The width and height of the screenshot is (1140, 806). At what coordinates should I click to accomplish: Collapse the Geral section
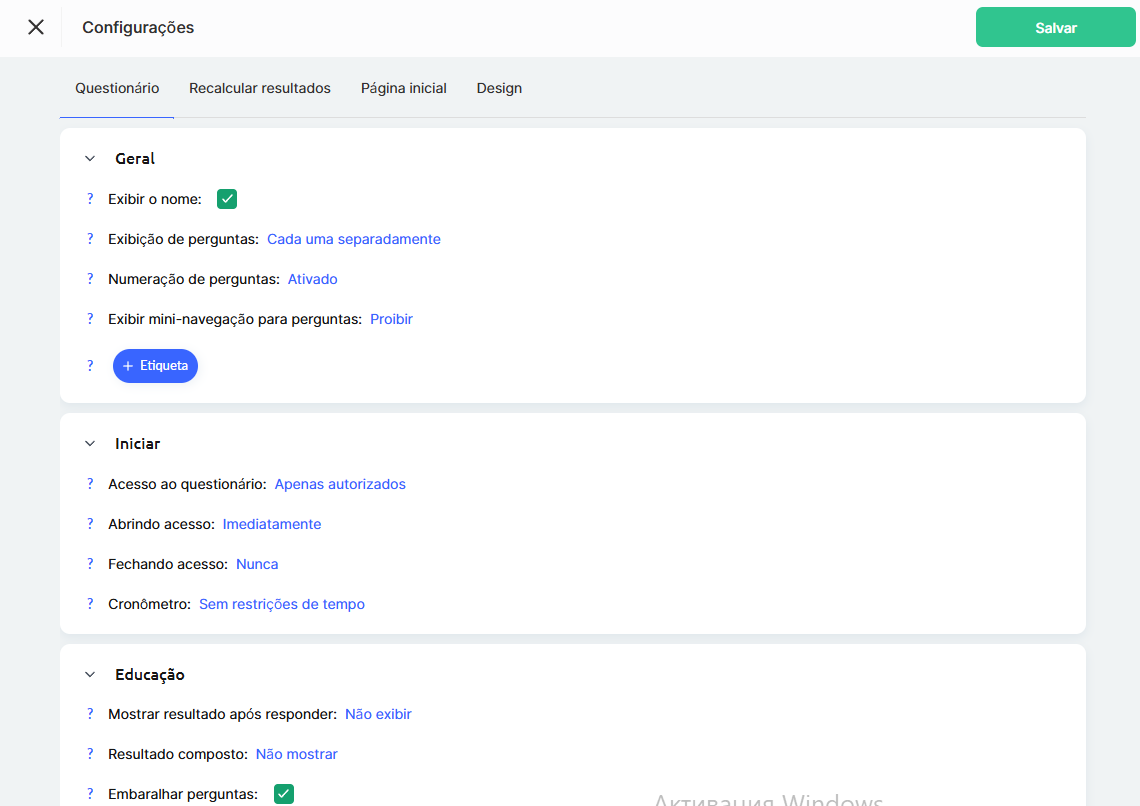click(x=90, y=159)
